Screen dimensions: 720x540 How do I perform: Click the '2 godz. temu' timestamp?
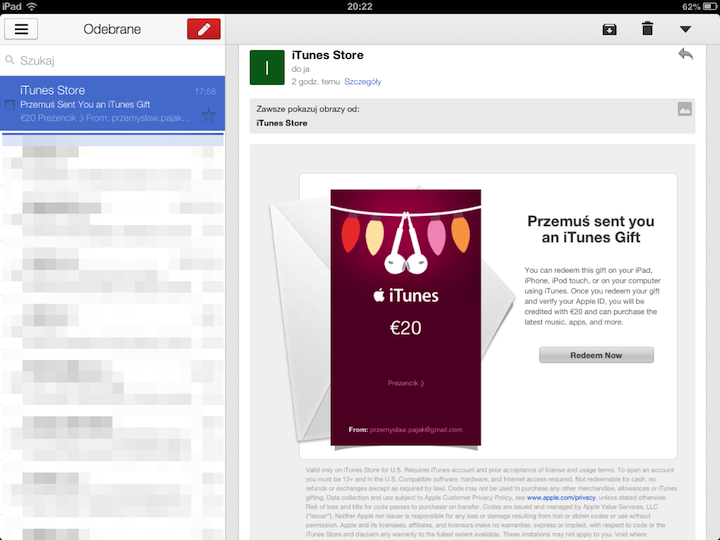315,82
